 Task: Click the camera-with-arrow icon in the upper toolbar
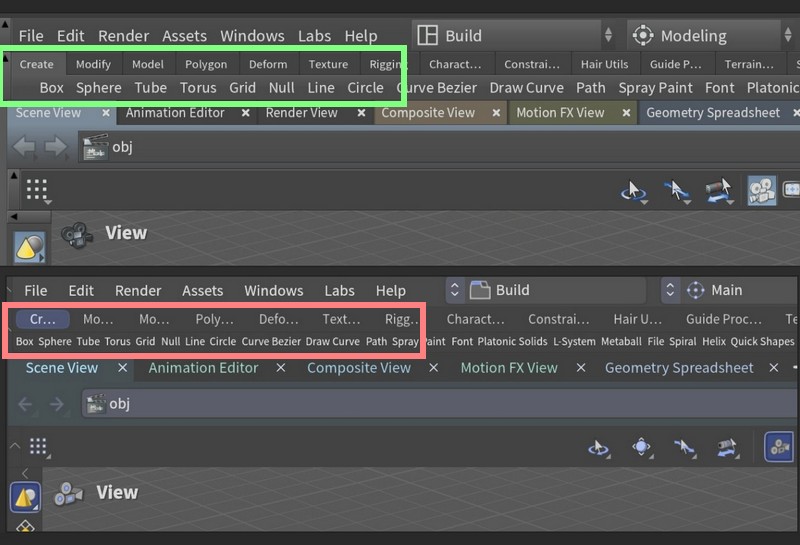tap(719, 191)
